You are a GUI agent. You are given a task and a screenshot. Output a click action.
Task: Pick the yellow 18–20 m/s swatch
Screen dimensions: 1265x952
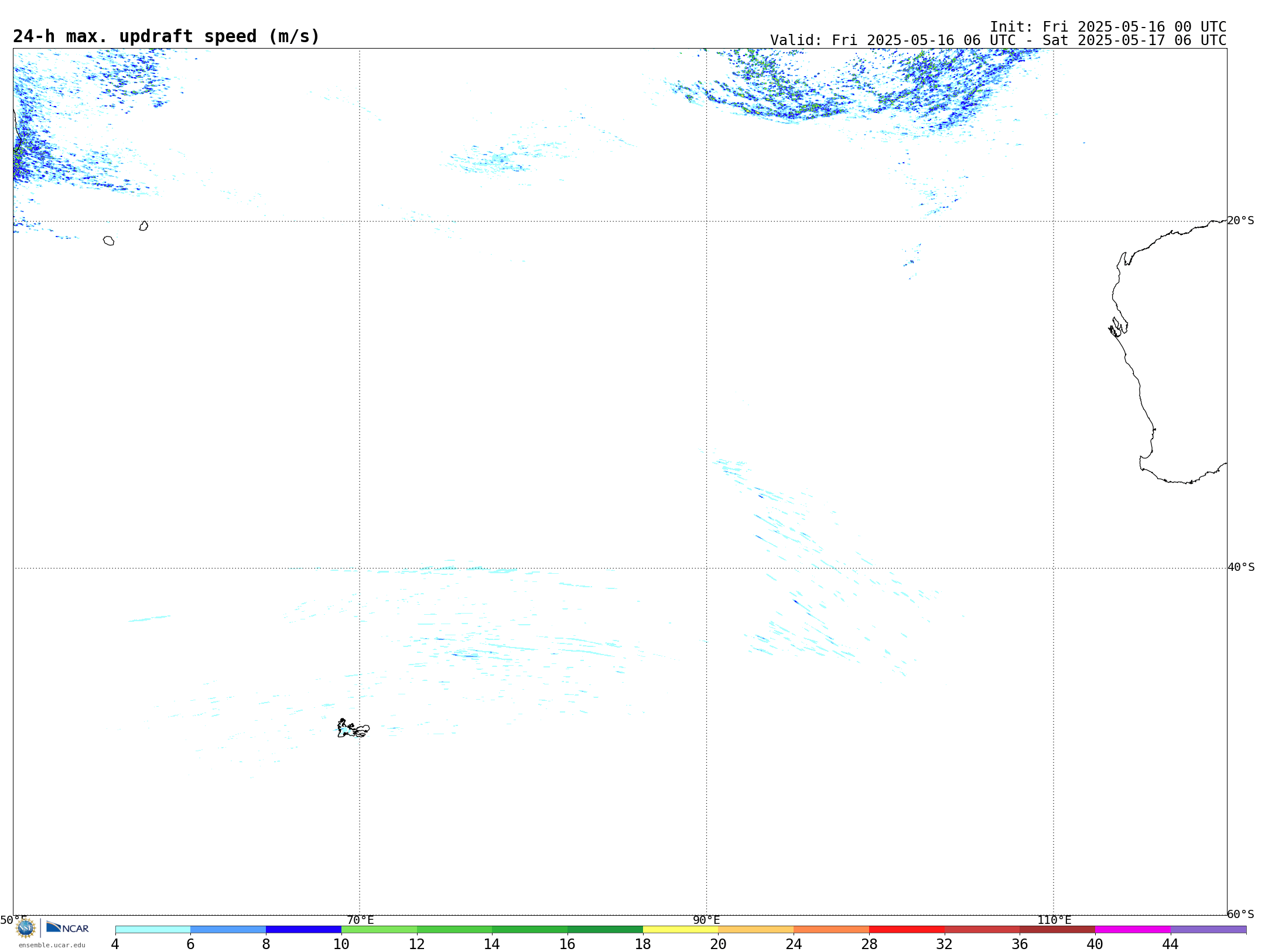click(x=681, y=930)
